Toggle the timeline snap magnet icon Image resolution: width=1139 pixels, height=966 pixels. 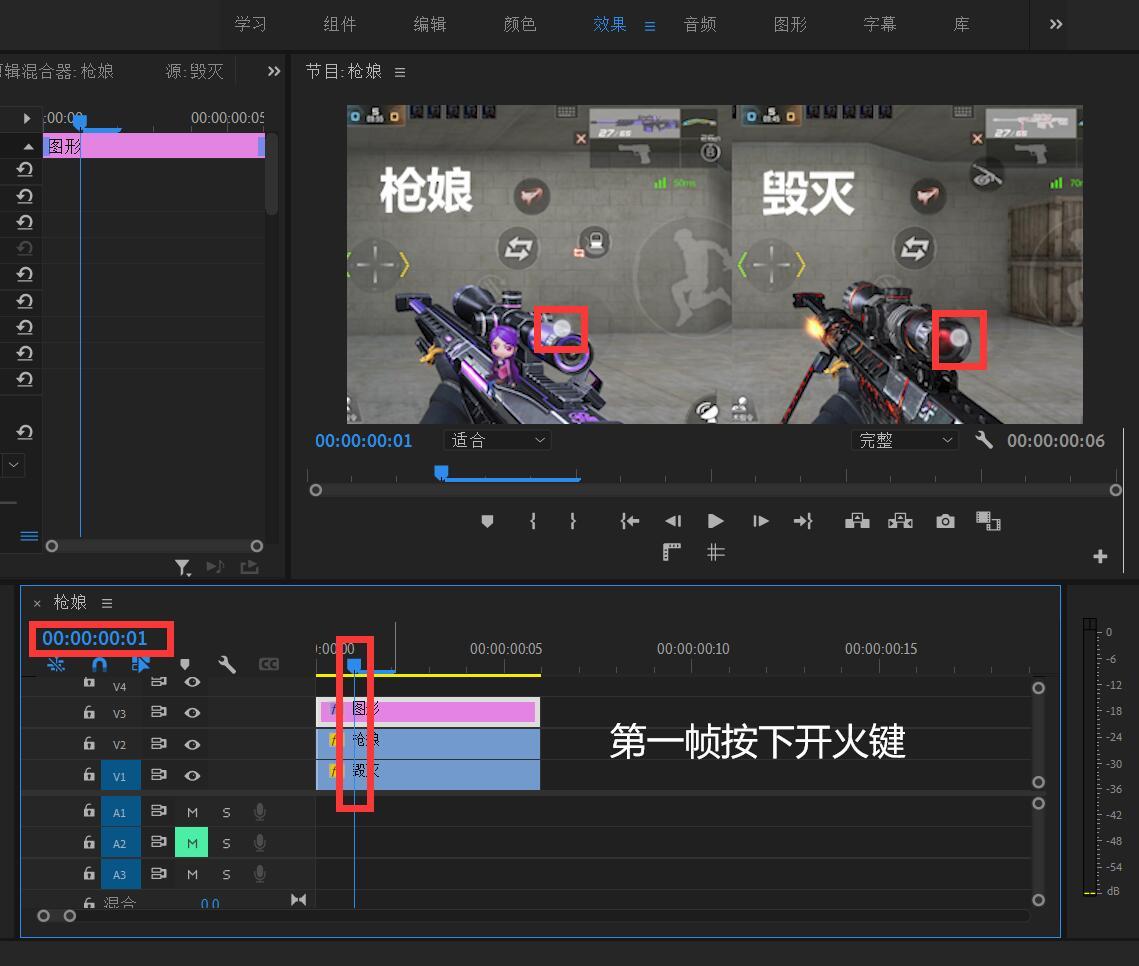tap(100, 664)
